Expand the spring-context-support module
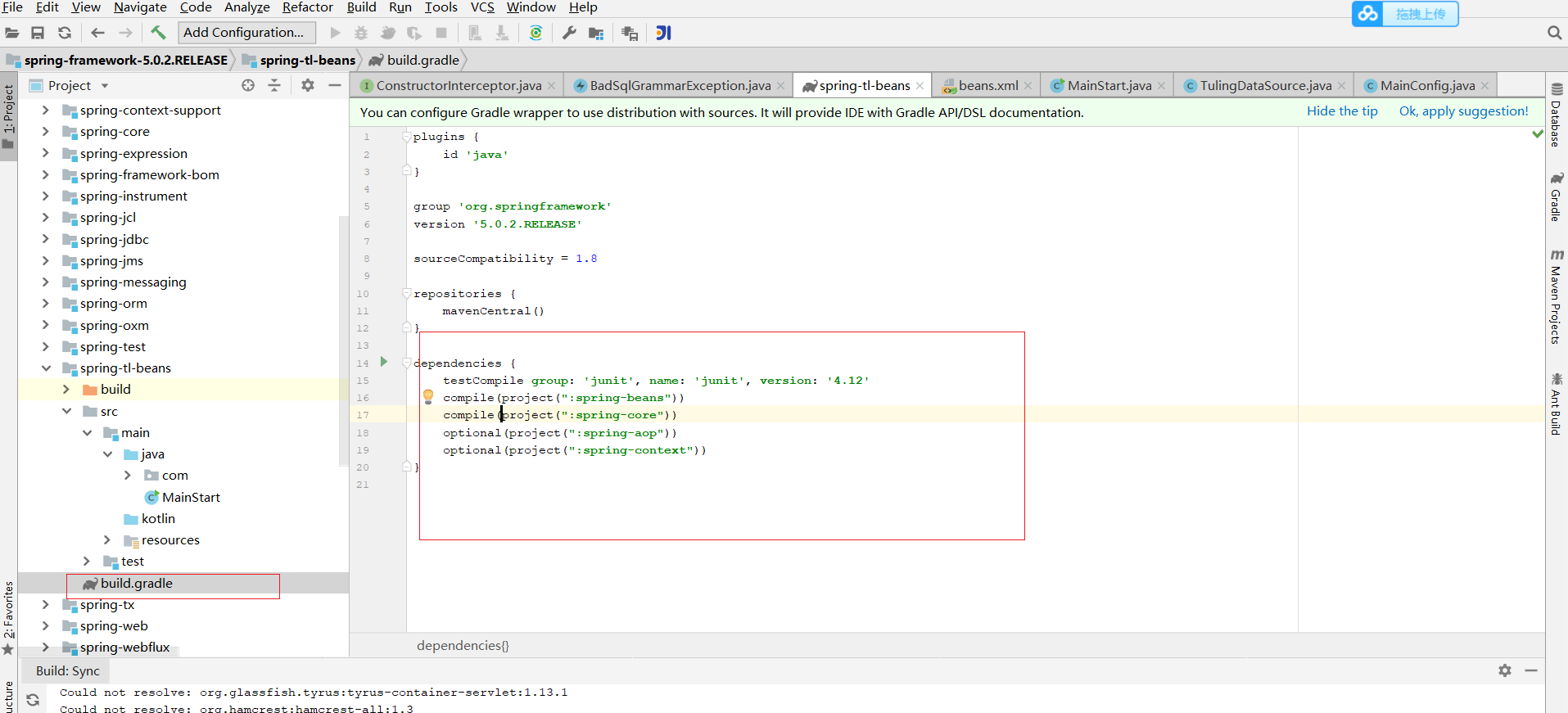1568x713 pixels. (x=46, y=110)
